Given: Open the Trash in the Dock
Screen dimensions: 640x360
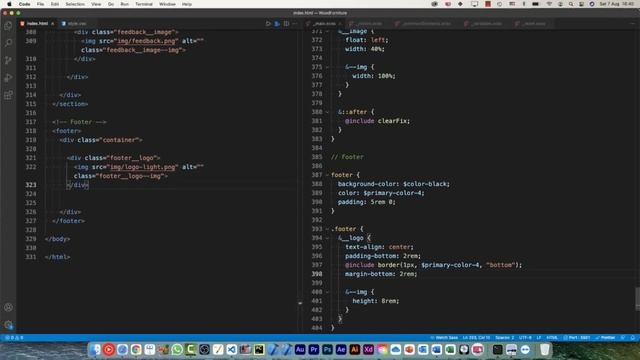Looking at the screenshot, I should tap(544, 349).
